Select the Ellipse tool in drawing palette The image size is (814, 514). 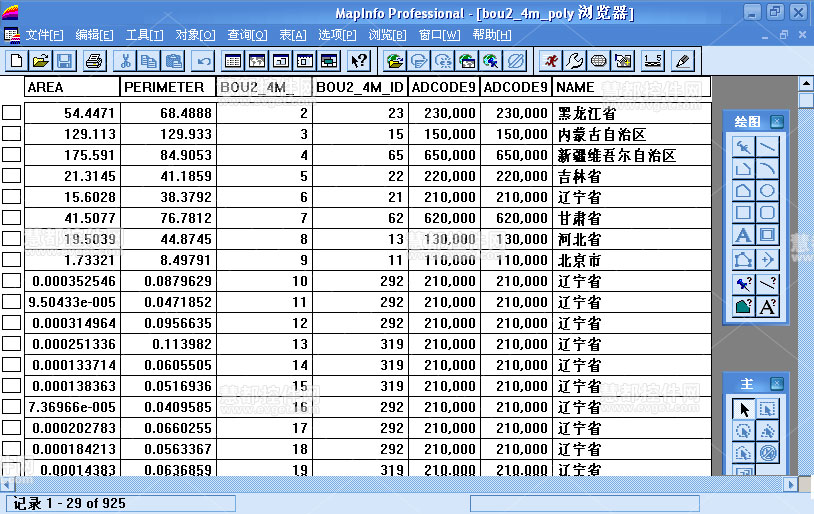767,191
